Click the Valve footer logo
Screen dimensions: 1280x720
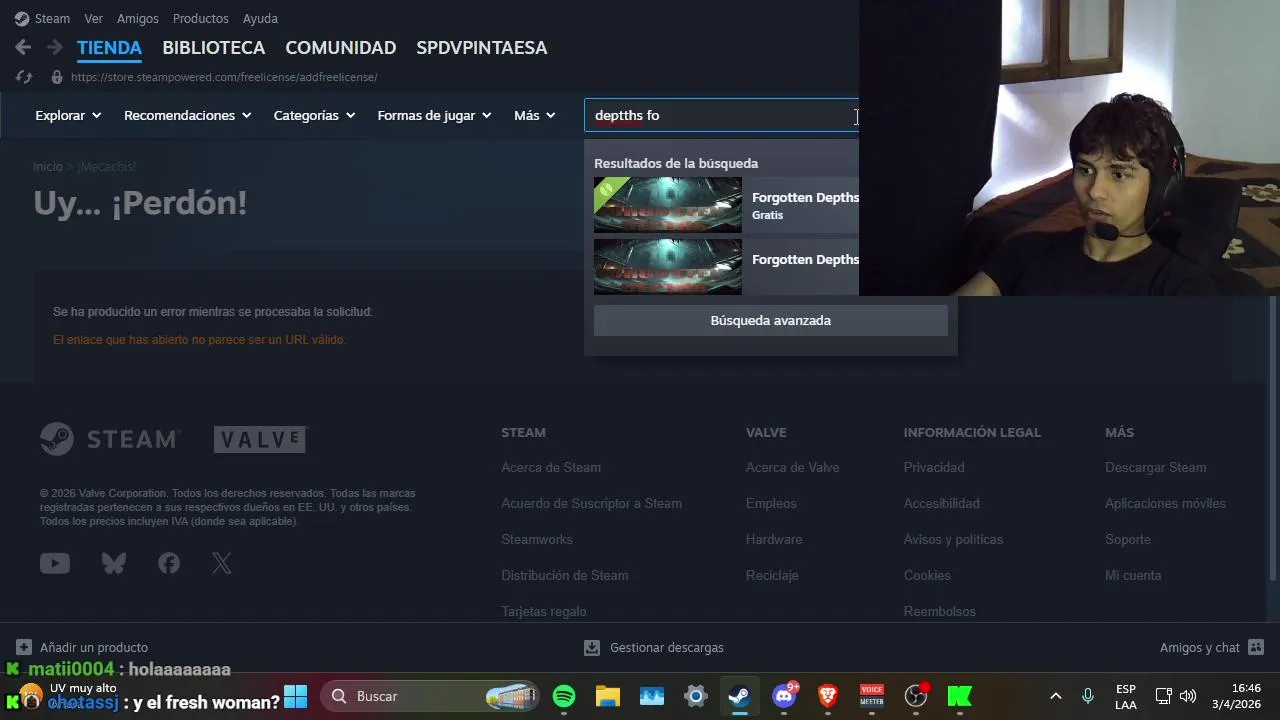[x=260, y=439]
